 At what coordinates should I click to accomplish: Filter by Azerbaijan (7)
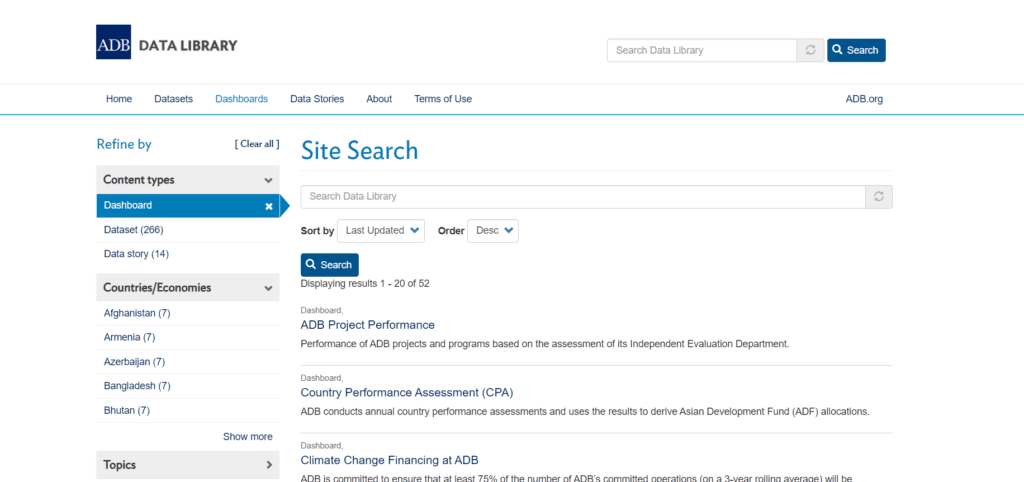tap(135, 361)
